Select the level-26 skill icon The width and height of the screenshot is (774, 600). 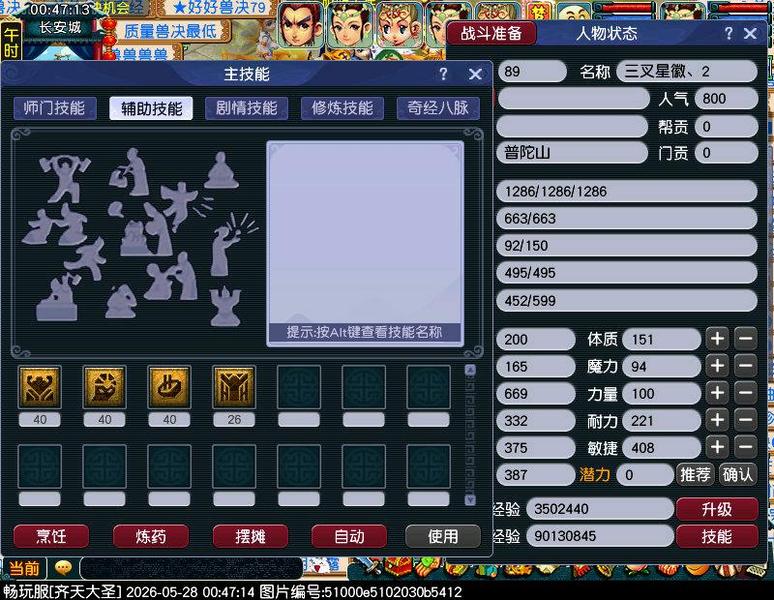point(234,387)
